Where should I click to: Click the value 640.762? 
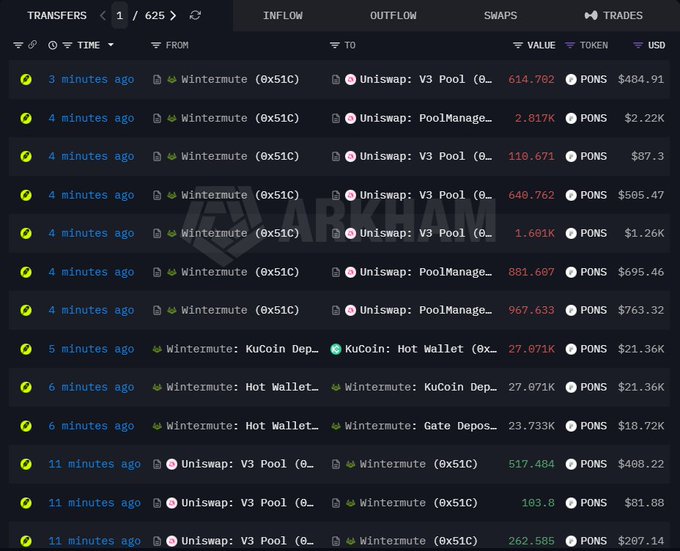[x=531, y=196]
